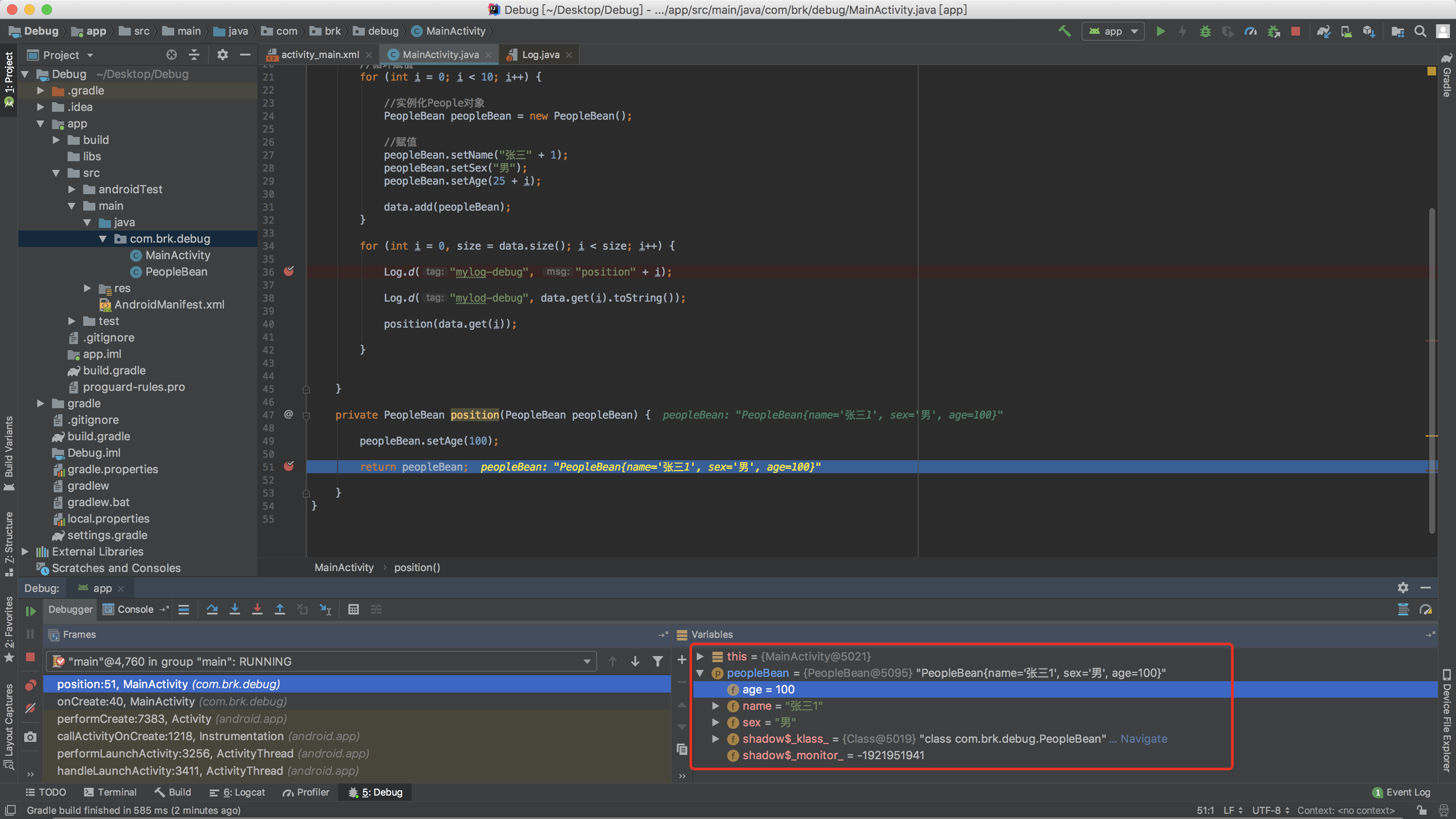Click the View Breakpoints icon

point(30,685)
